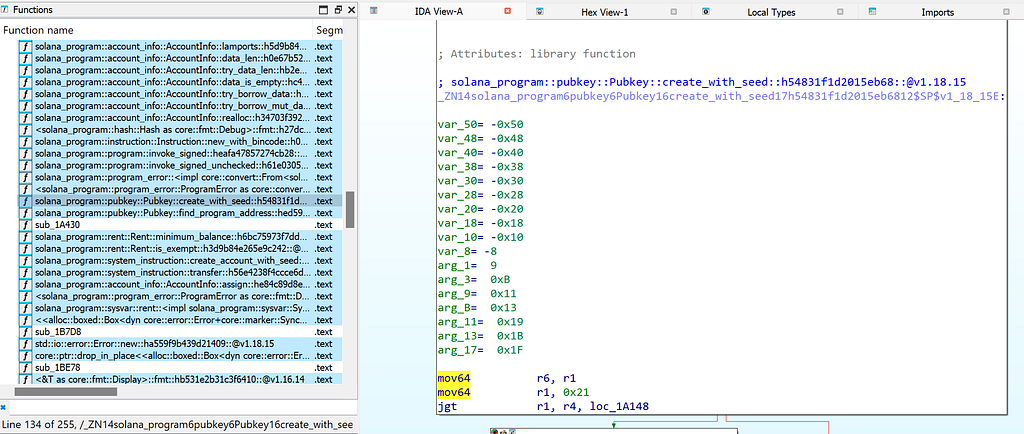Select AccountInfo::try_data_len function row
The image size is (1024, 434).
pyautogui.click(x=180, y=70)
